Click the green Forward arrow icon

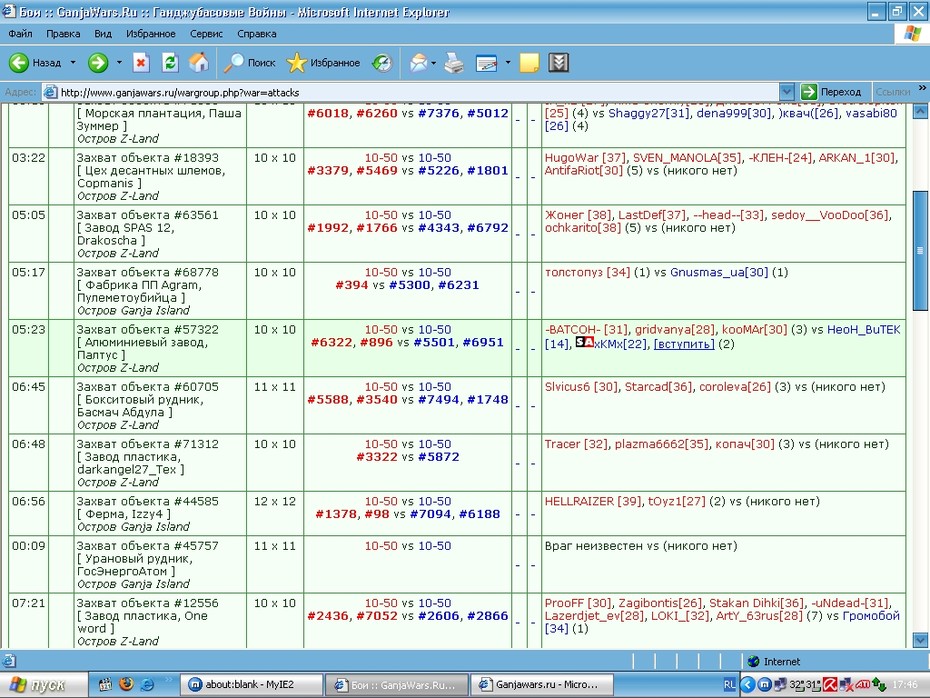point(98,62)
